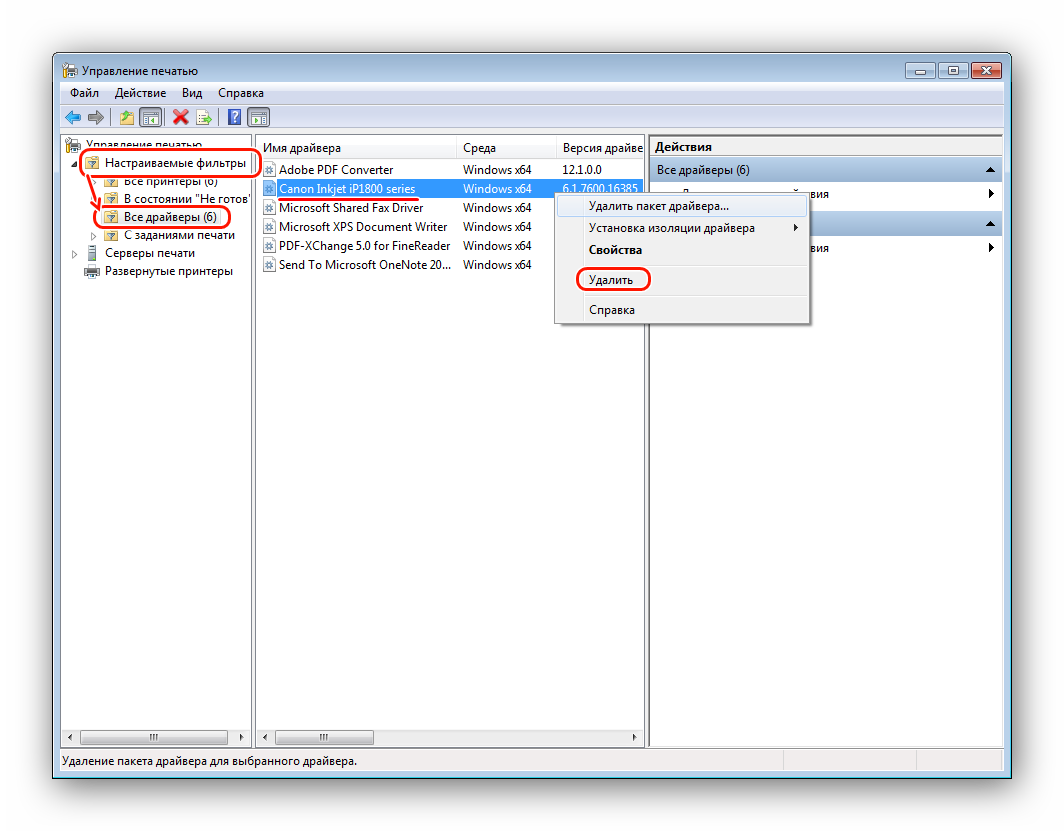Screen dimensions: 1064x831
Task: Select 'Удалить пакет драйвера...' context menu entry
Action: point(658,206)
